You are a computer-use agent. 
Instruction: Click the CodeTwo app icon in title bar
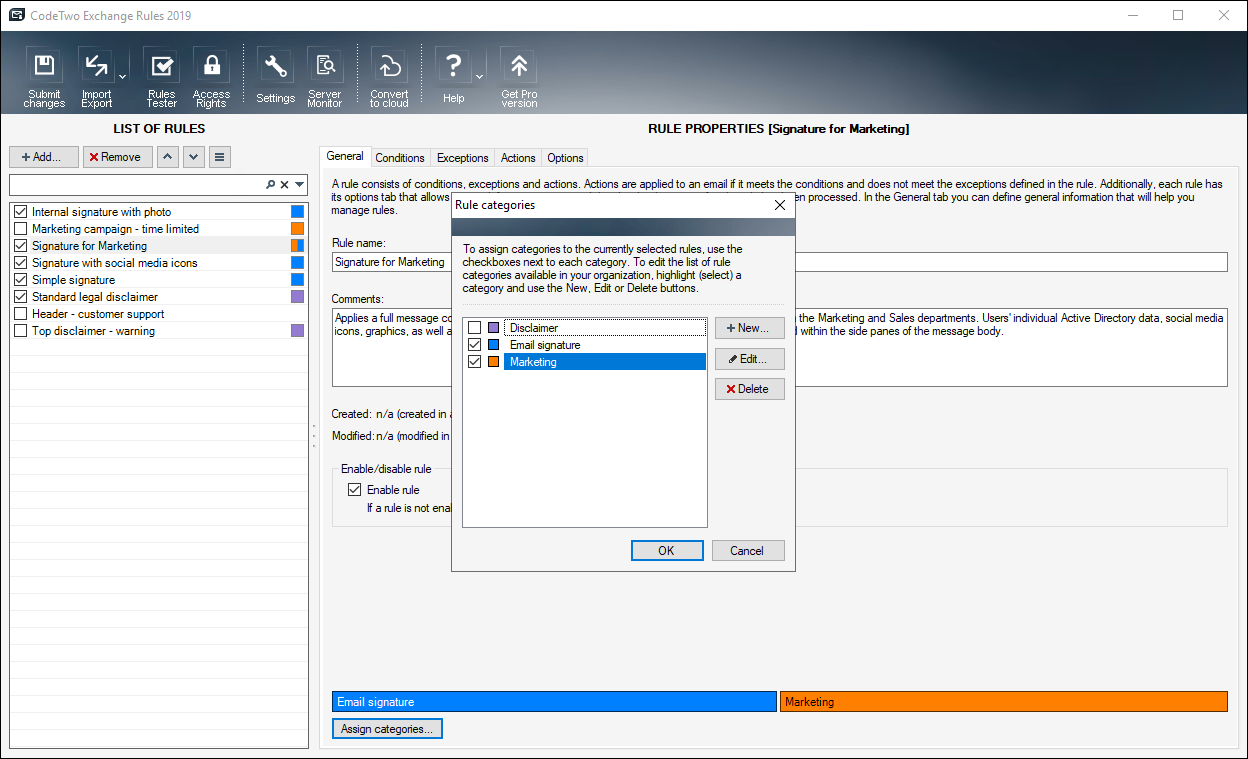coord(17,15)
